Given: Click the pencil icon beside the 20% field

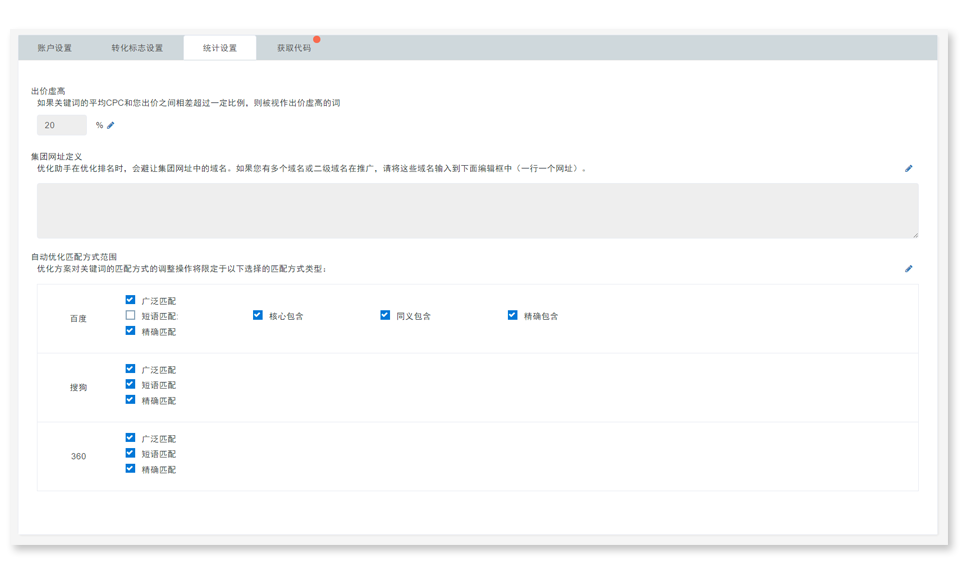Looking at the screenshot, I should (111, 125).
